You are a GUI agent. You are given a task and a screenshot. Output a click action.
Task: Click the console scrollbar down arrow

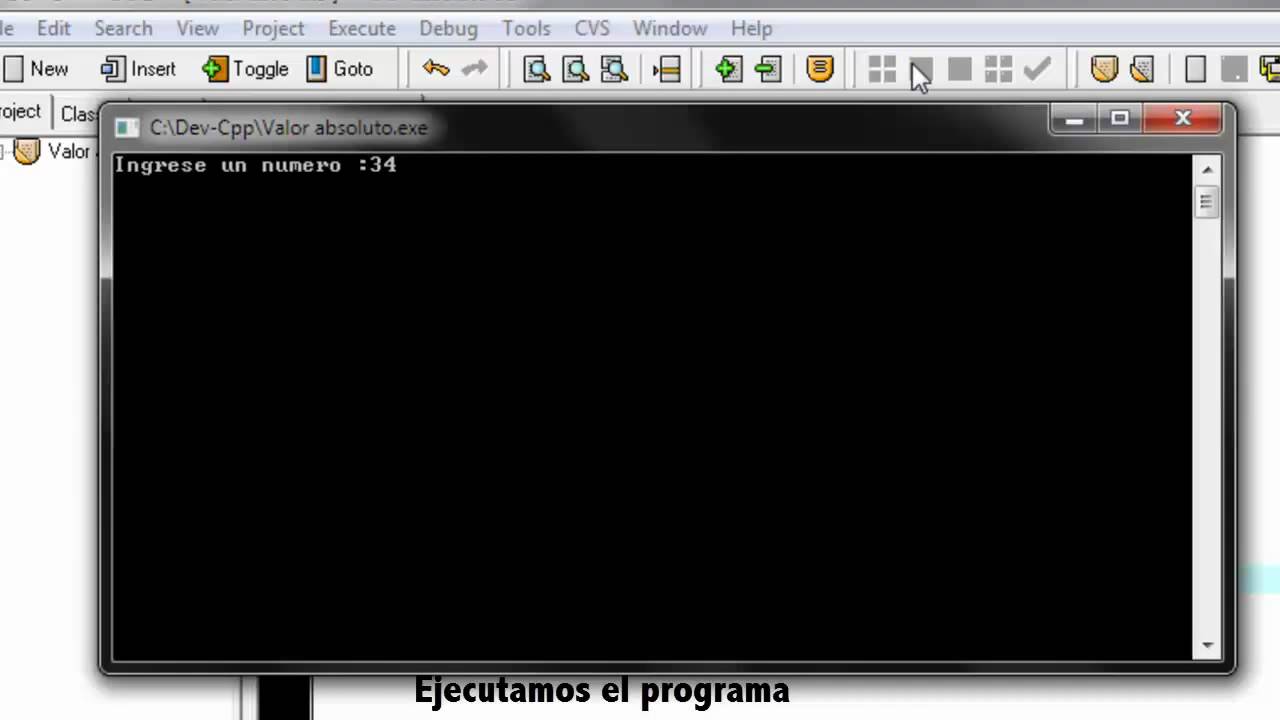[x=1207, y=646]
